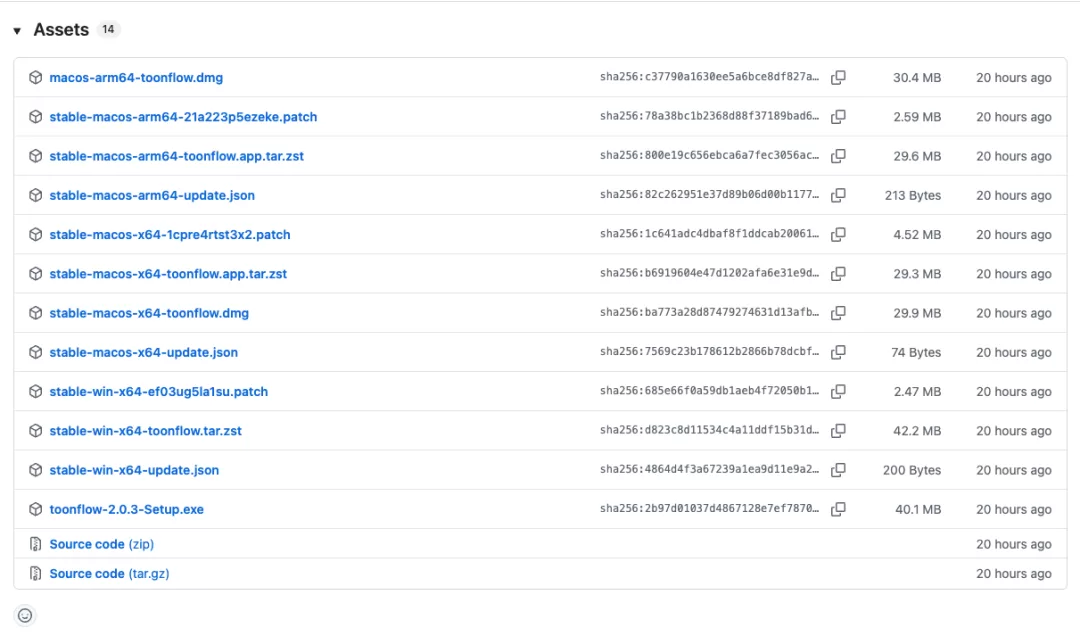This screenshot has width=1080, height=636.
Task: Copy SHA256 hash for macos-arm64-toonflow.dmg
Action: coord(838,77)
